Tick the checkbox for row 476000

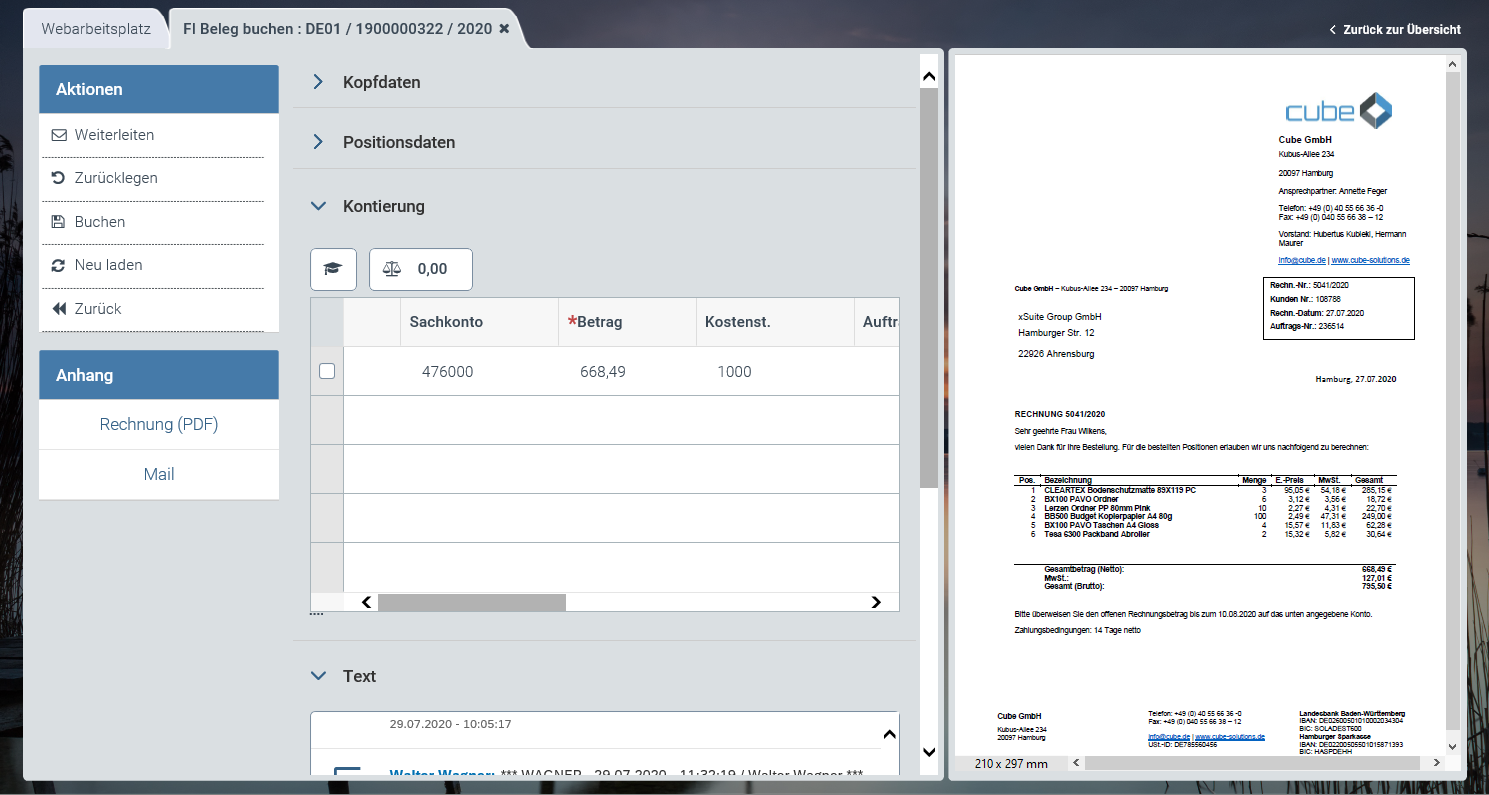point(327,371)
